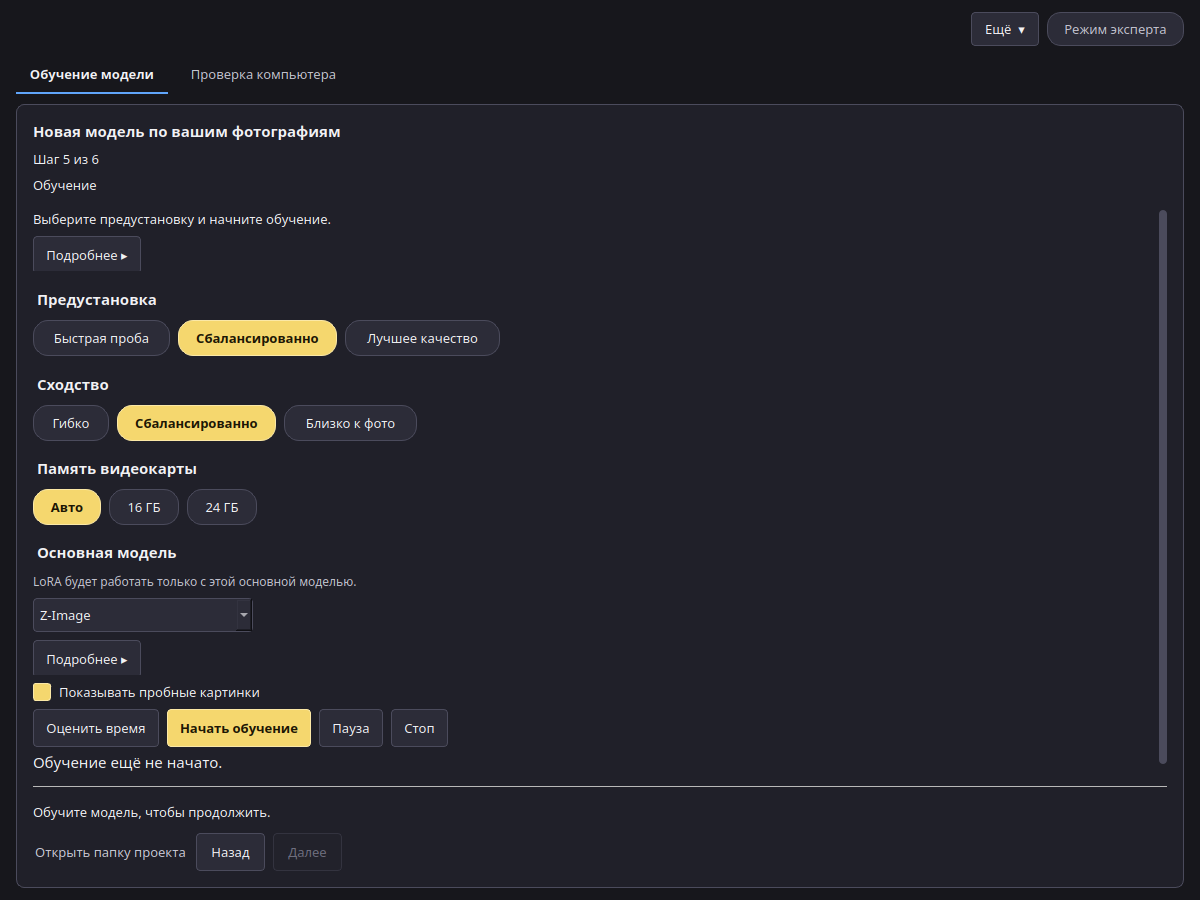The image size is (1200, 900).
Task: Set video memory to «Авто»
Action: [67, 507]
